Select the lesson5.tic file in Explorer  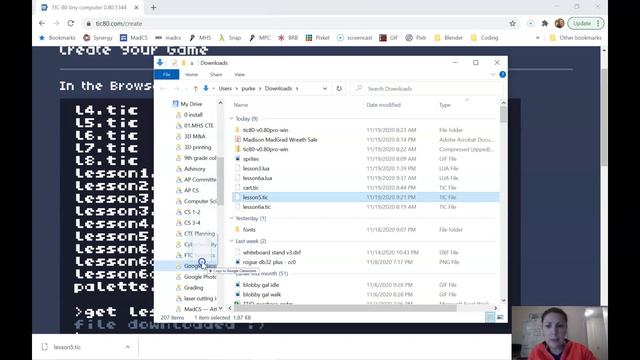pyautogui.click(x=365, y=197)
